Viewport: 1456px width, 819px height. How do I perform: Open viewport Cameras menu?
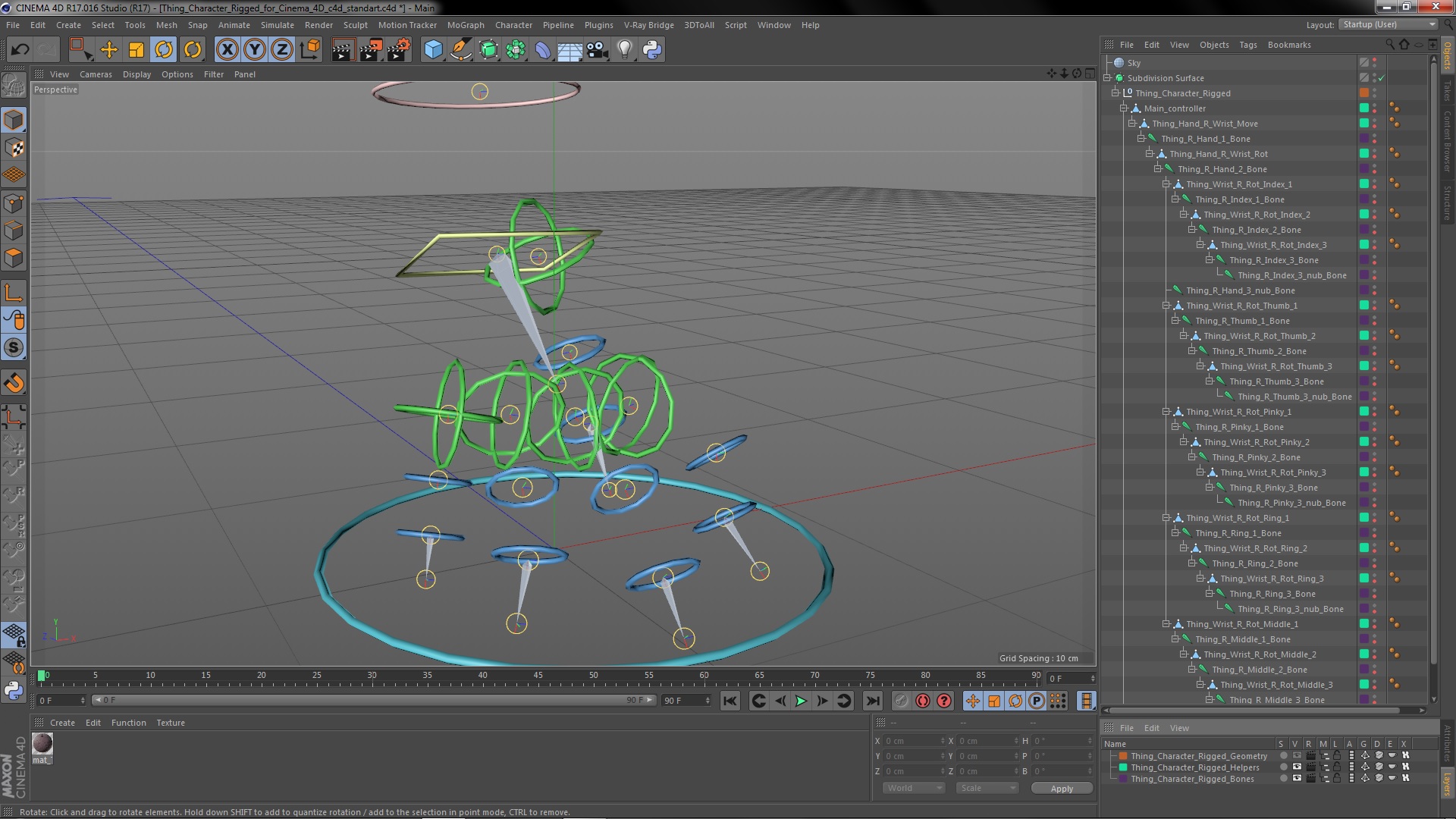pos(96,74)
